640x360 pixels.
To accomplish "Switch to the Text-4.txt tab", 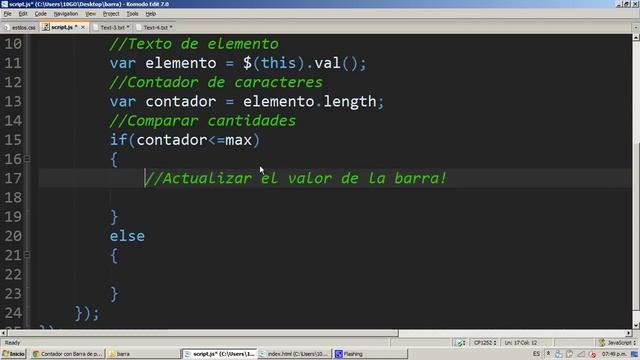I will [x=154, y=27].
